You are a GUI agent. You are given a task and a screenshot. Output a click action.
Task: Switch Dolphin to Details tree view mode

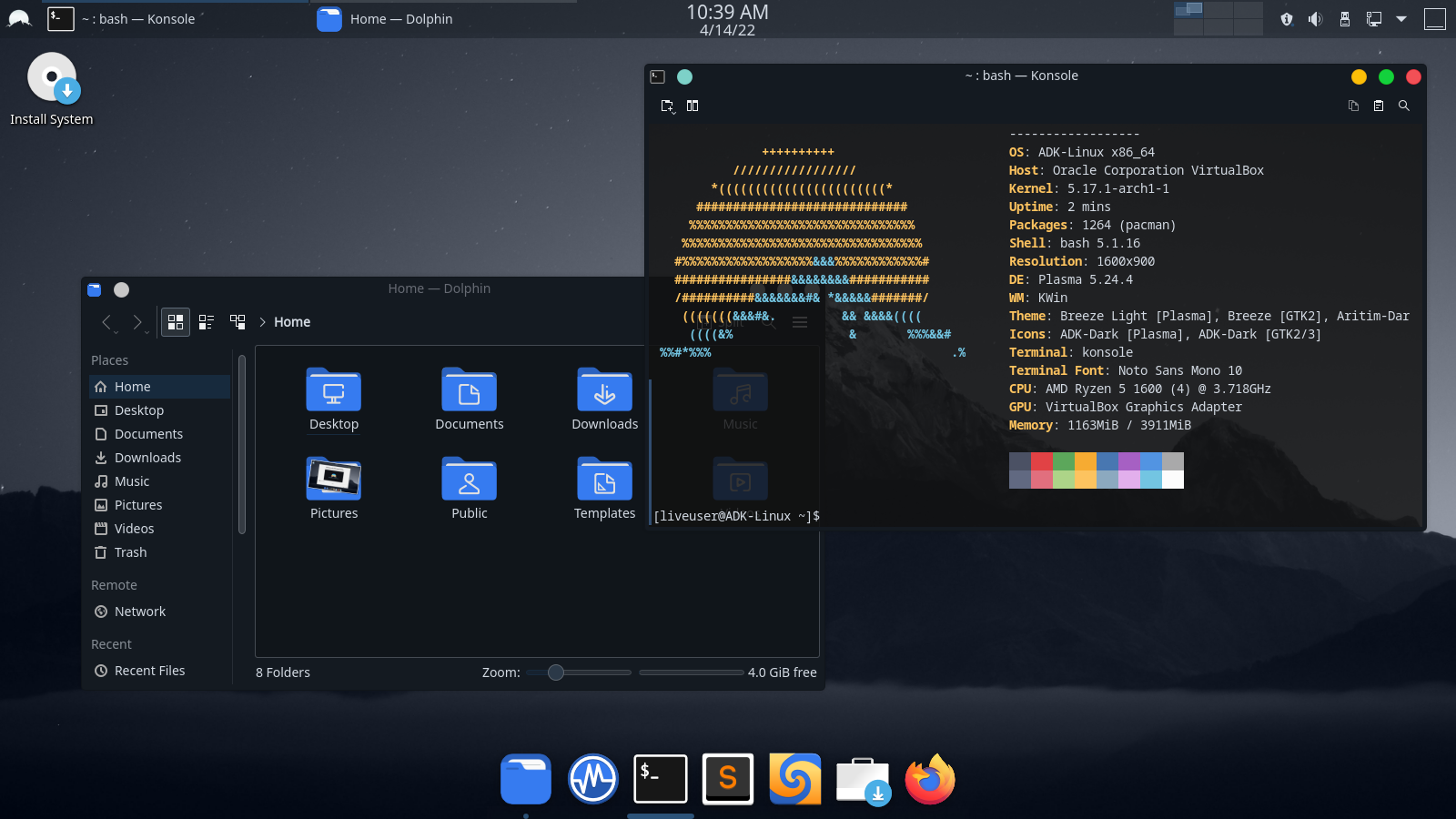coord(238,322)
